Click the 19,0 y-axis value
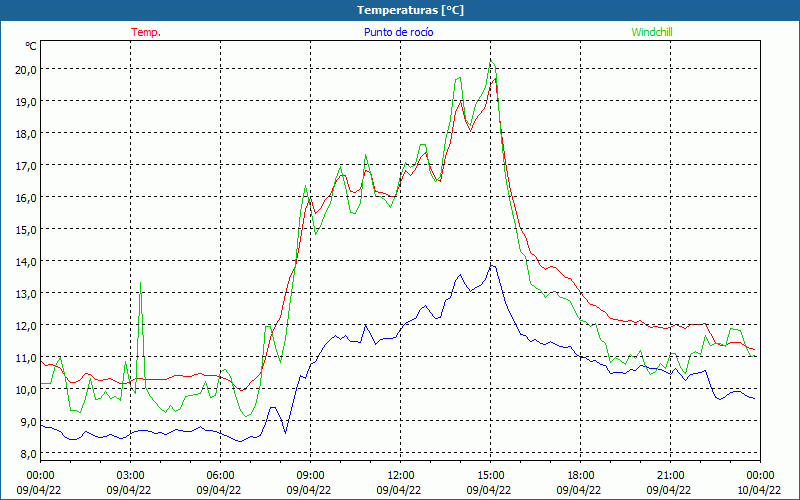800x500 pixels. tap(26, 102)
